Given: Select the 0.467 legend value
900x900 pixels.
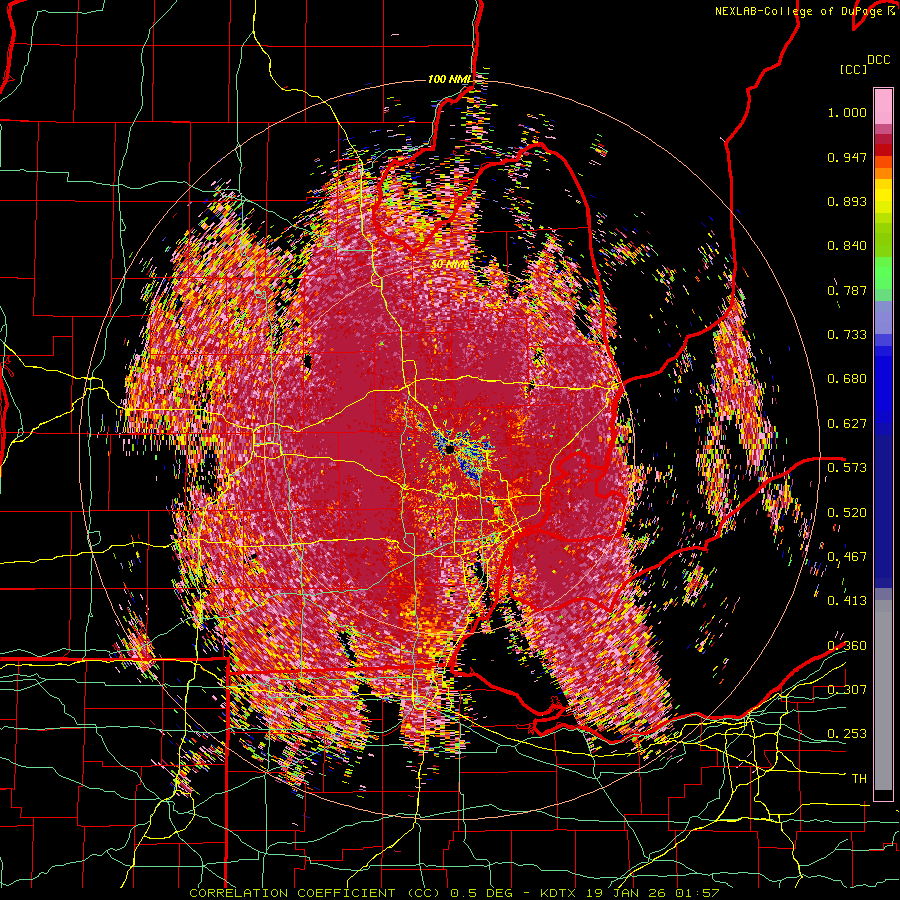Looking at the screenshot, I should coord(847,557).
